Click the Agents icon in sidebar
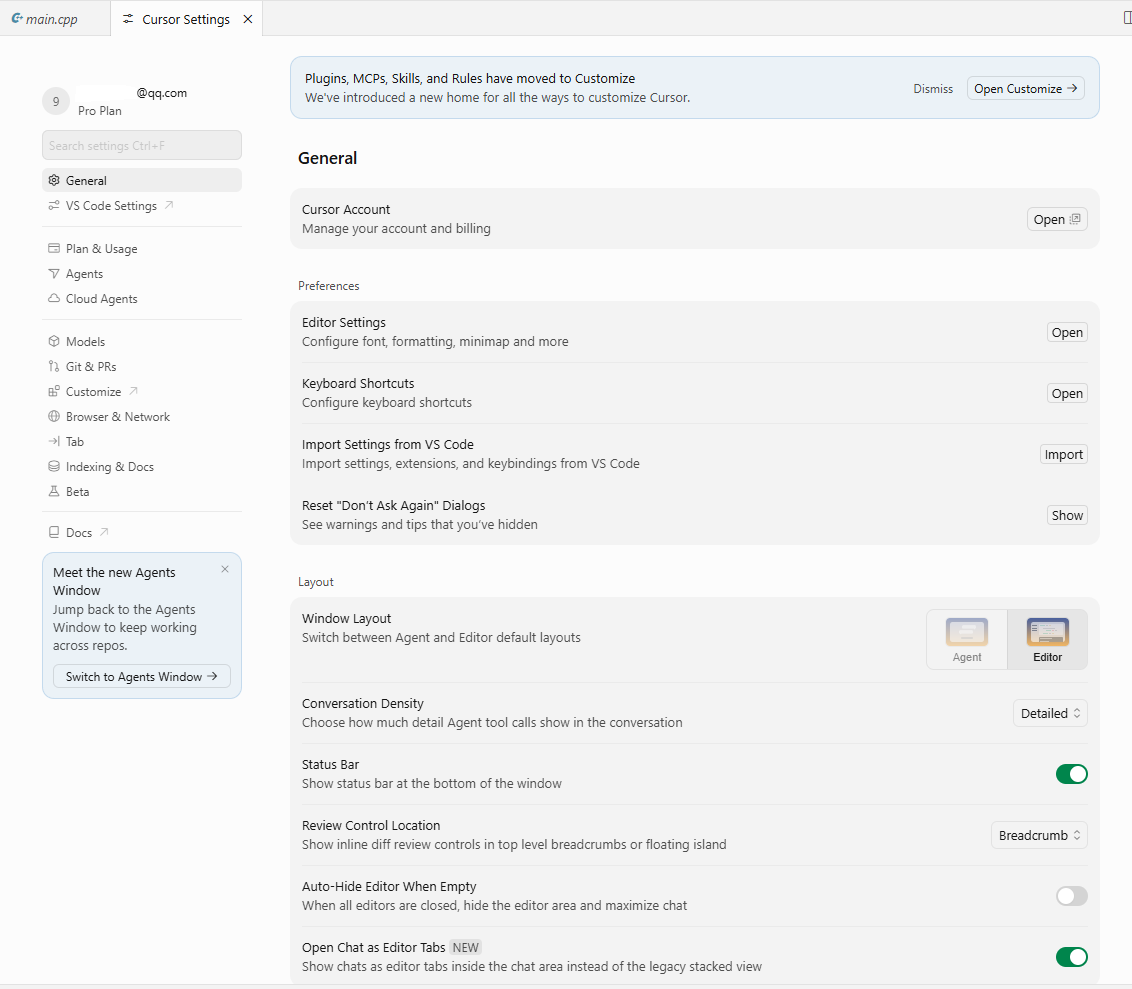Image resolution: width=1132 pixels, height=989 pixels. tap(54, 274)
